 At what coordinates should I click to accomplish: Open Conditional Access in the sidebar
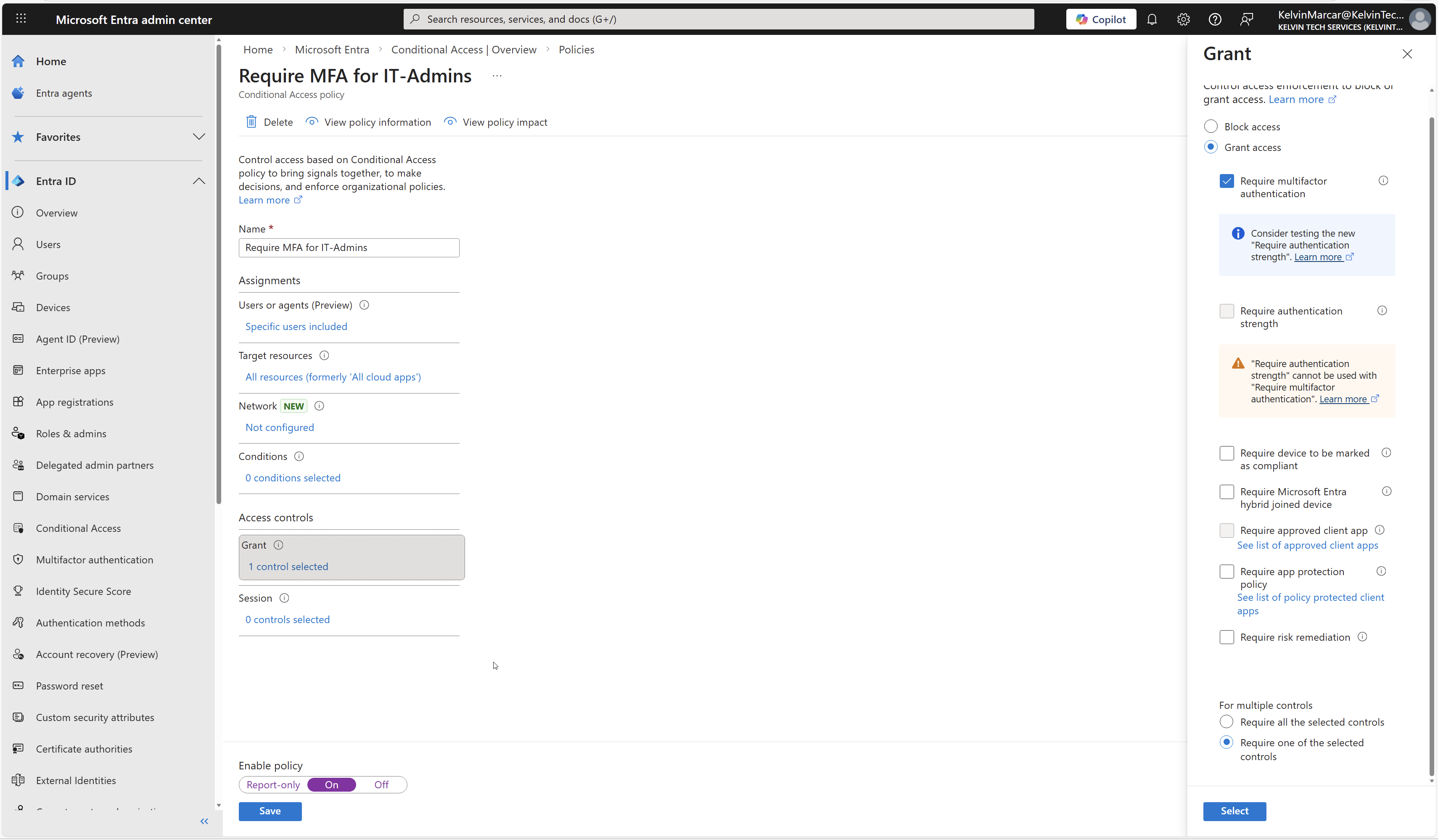[78, 528]
